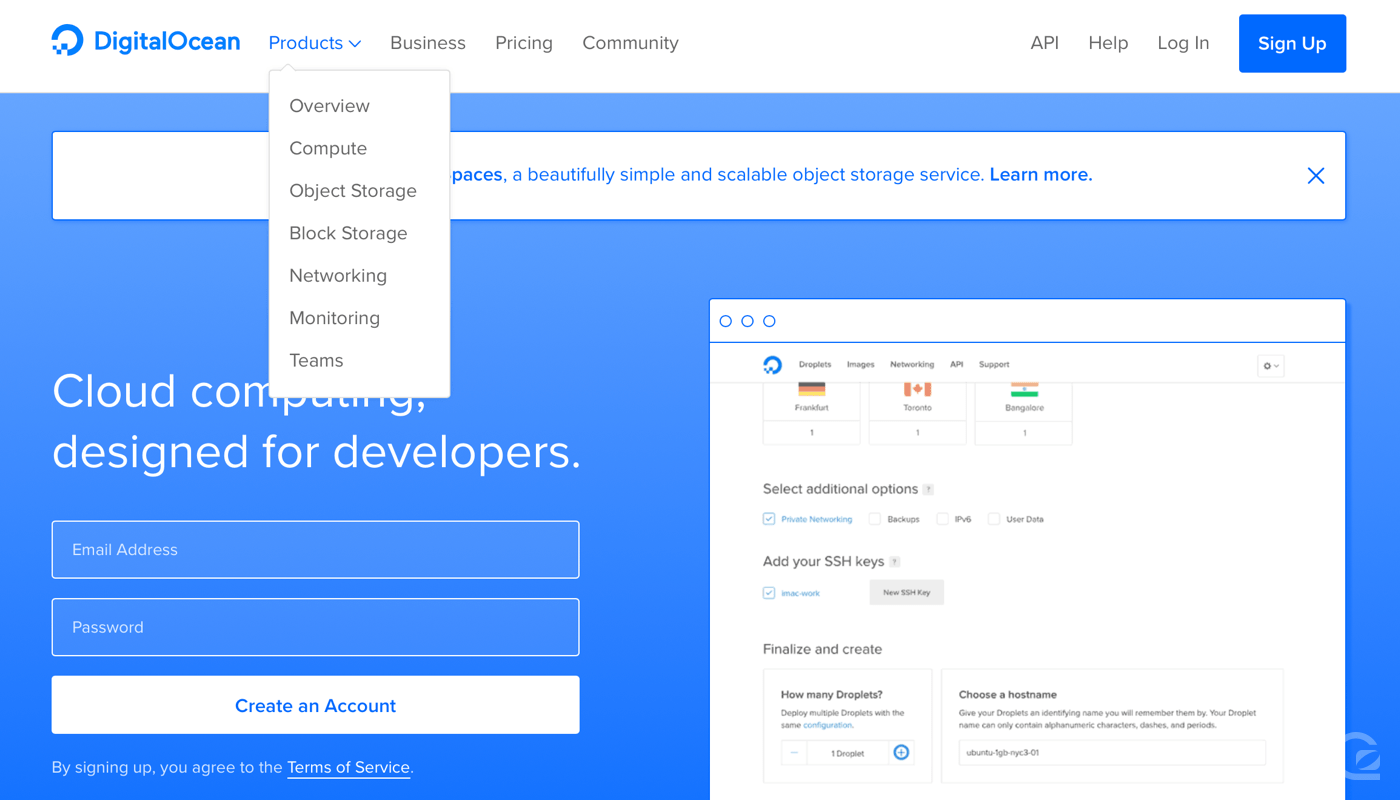Click Images in the demo navigation

coord(861,365)
